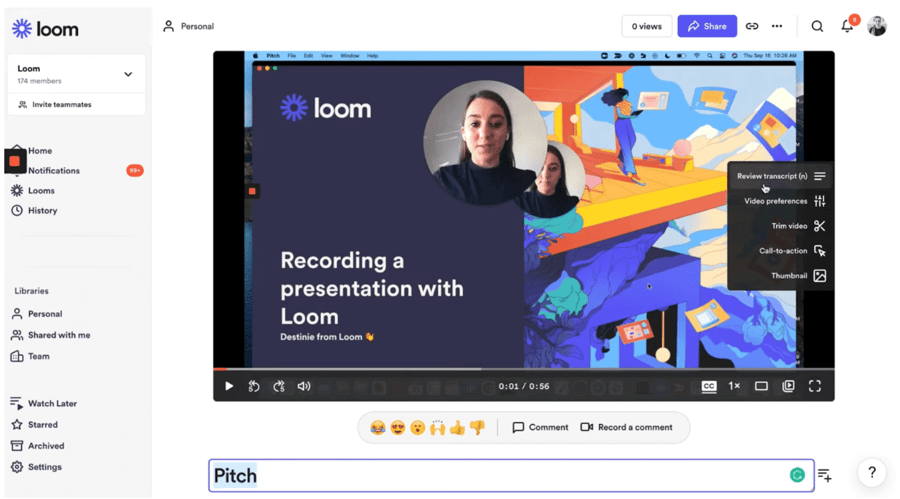
Task: Open the three-dot more options menu
Action: coord(777,26)
